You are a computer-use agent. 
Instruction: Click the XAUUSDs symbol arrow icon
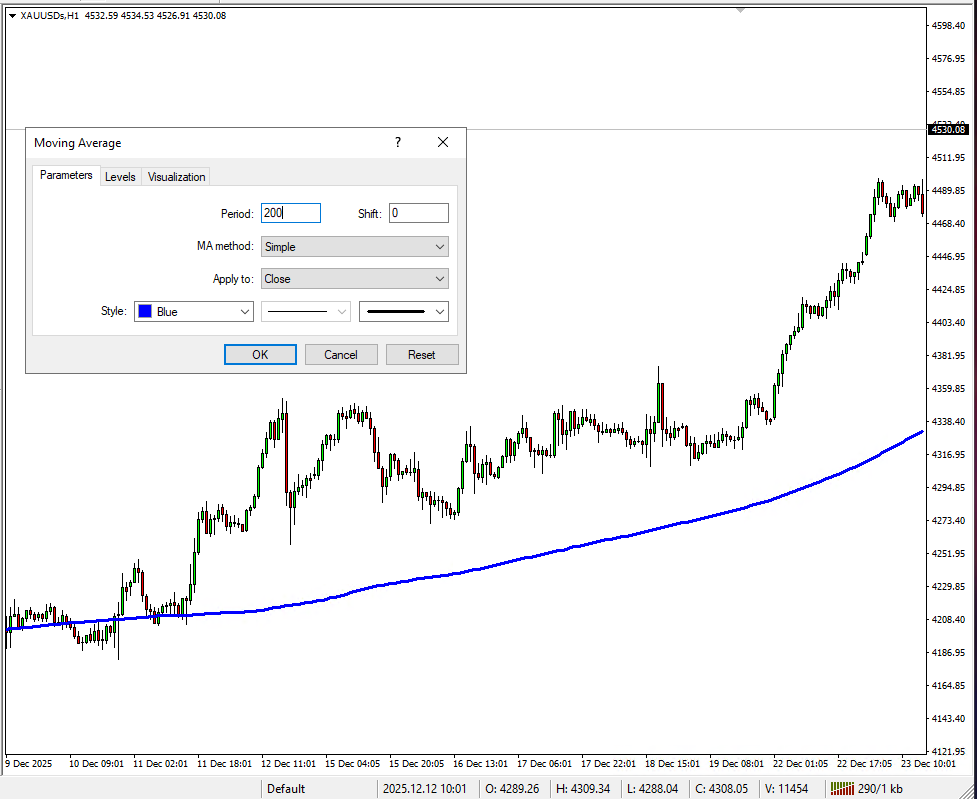pyautogui.click(x=12, y=15)
